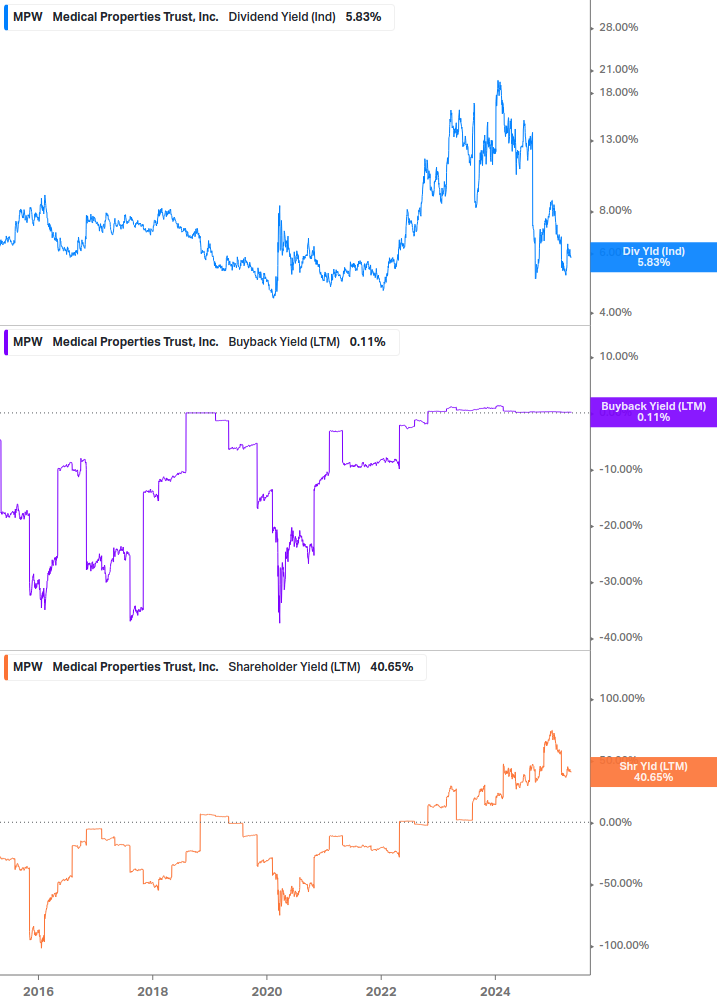Click the -40.00% buyback yield axis label
Viewport: 717px width, 1005px height.
[620, 637]
